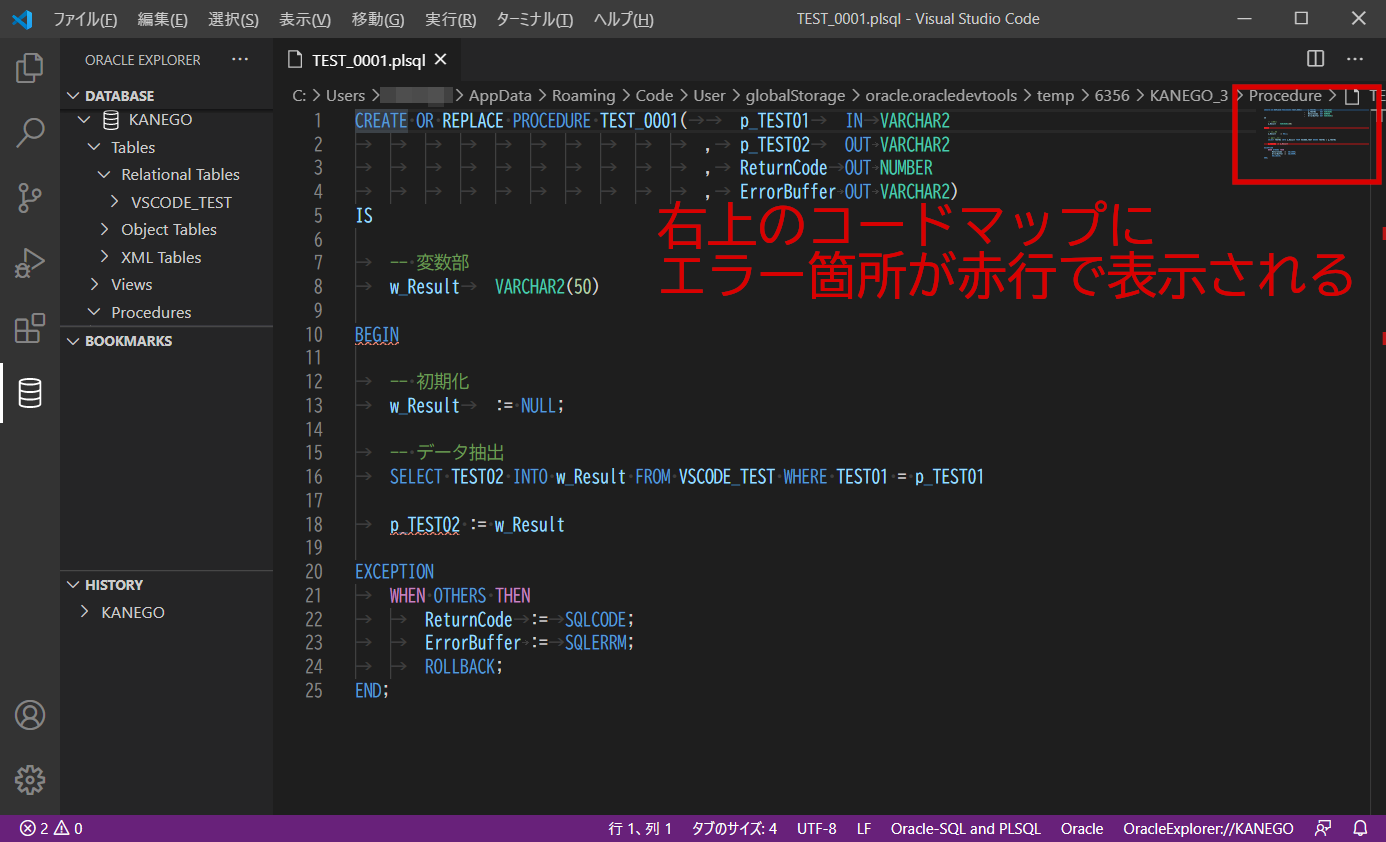Open the Manage settings gear icon
The image size is (1386, 842).
(29, 780)
